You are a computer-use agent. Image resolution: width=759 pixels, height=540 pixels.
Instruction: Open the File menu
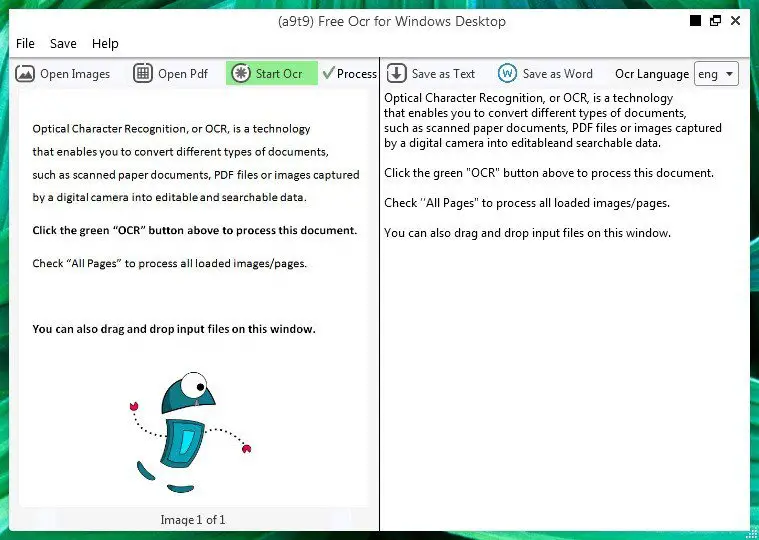tap(25, 44)
